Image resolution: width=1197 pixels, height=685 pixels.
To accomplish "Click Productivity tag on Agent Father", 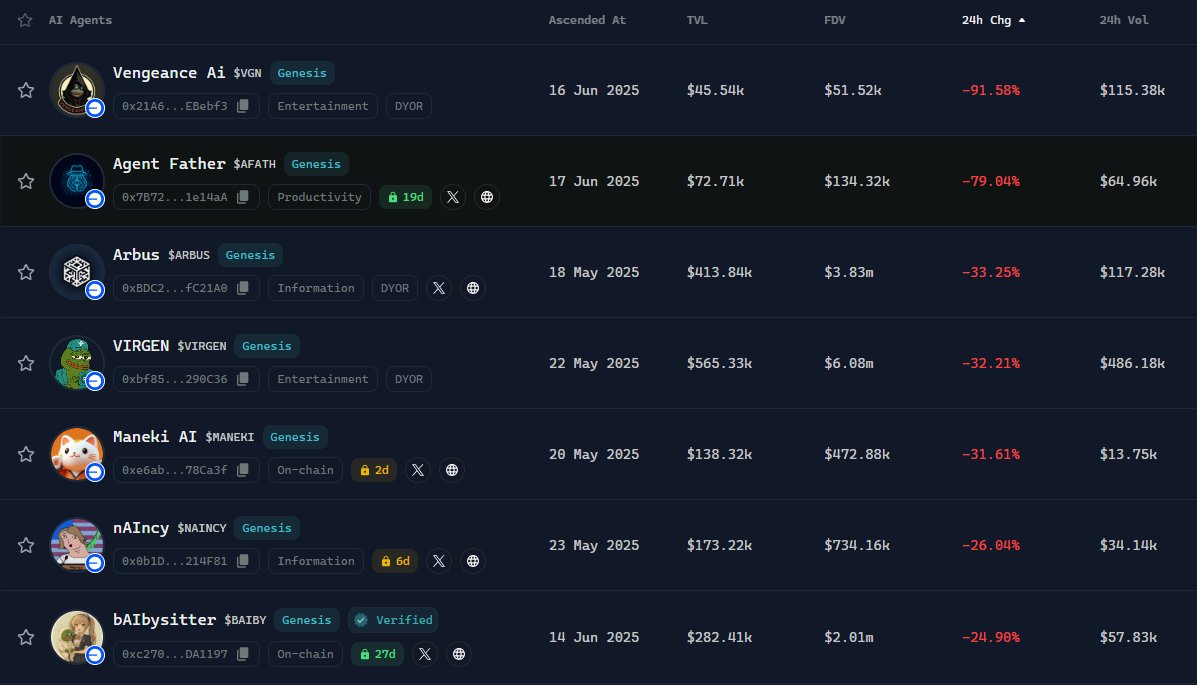I will [319, 197].
